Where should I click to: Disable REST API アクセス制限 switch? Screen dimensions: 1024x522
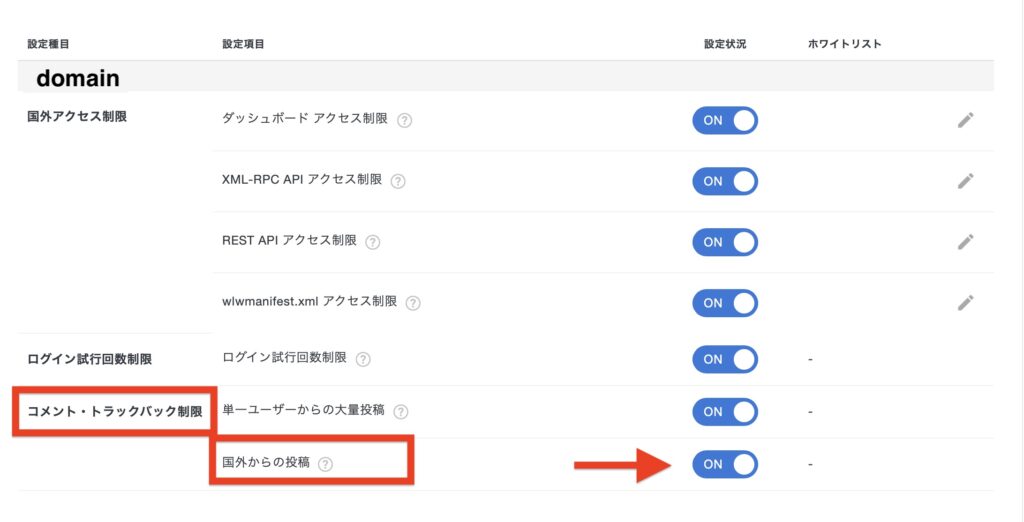click(x=725, y=242)
